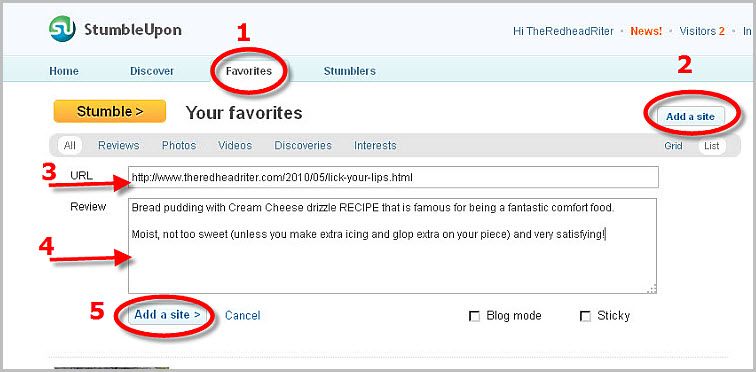Show Interests filter
Image resolution: width=756 pixels, height=372 pixels.
[375, 146]
